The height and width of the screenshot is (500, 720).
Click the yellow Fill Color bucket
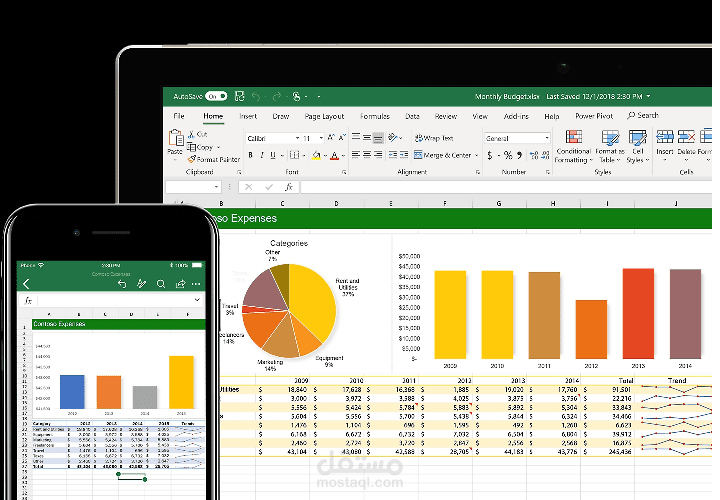pyautogui.click(x=316, y=156)
